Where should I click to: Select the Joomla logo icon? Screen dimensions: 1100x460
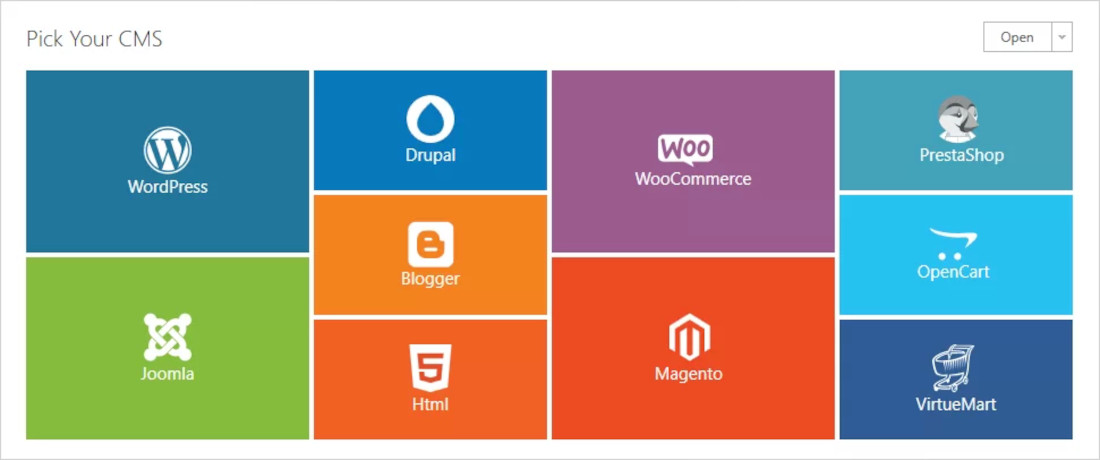(x=168, y=337)
